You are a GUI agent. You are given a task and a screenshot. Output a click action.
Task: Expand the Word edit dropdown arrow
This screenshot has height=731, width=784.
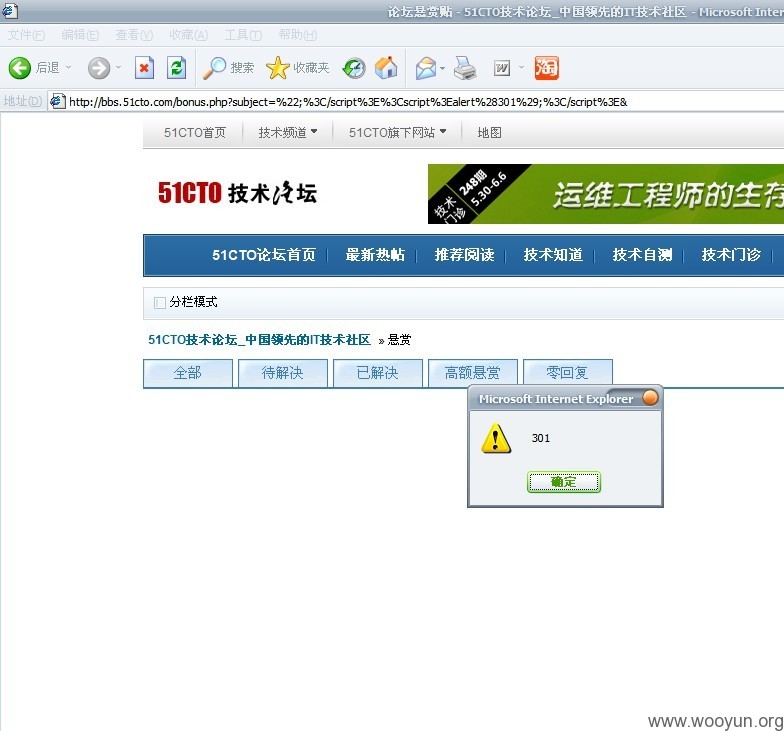(x=521, y=67)
